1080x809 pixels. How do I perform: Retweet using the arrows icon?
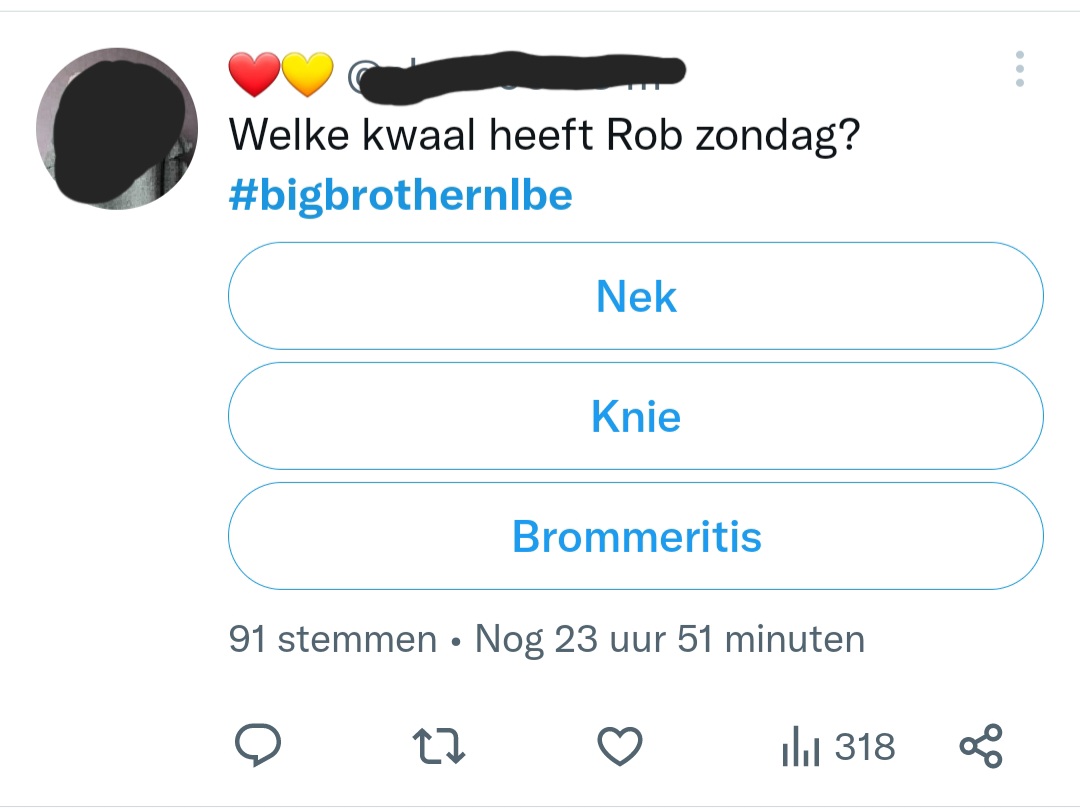coord(439,746)
